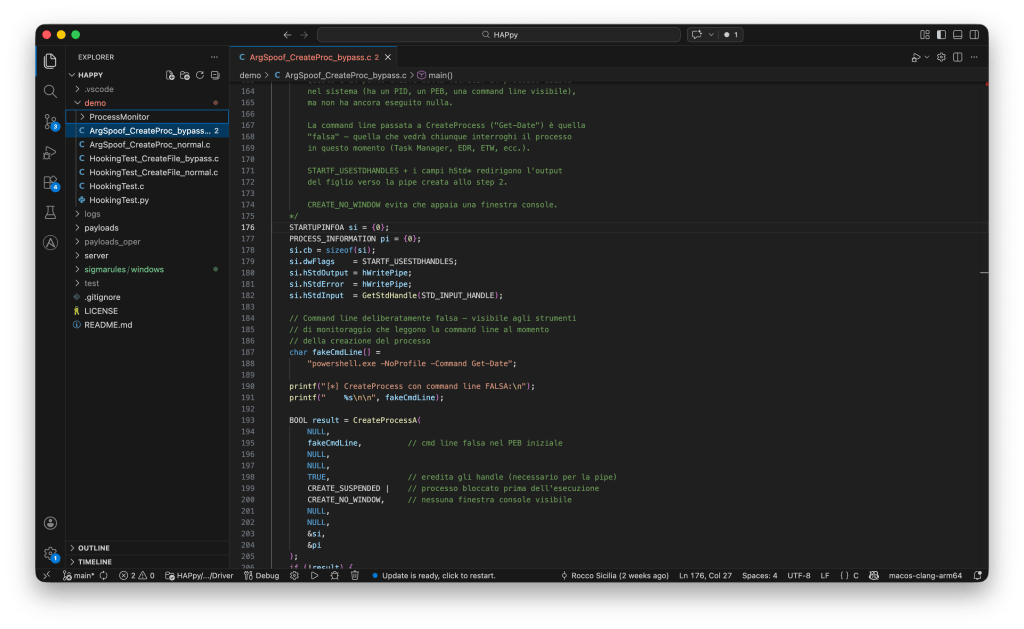1024x629 pixels.
Task: Open the Testing flask icon view
Action: [x=50, y=213]
